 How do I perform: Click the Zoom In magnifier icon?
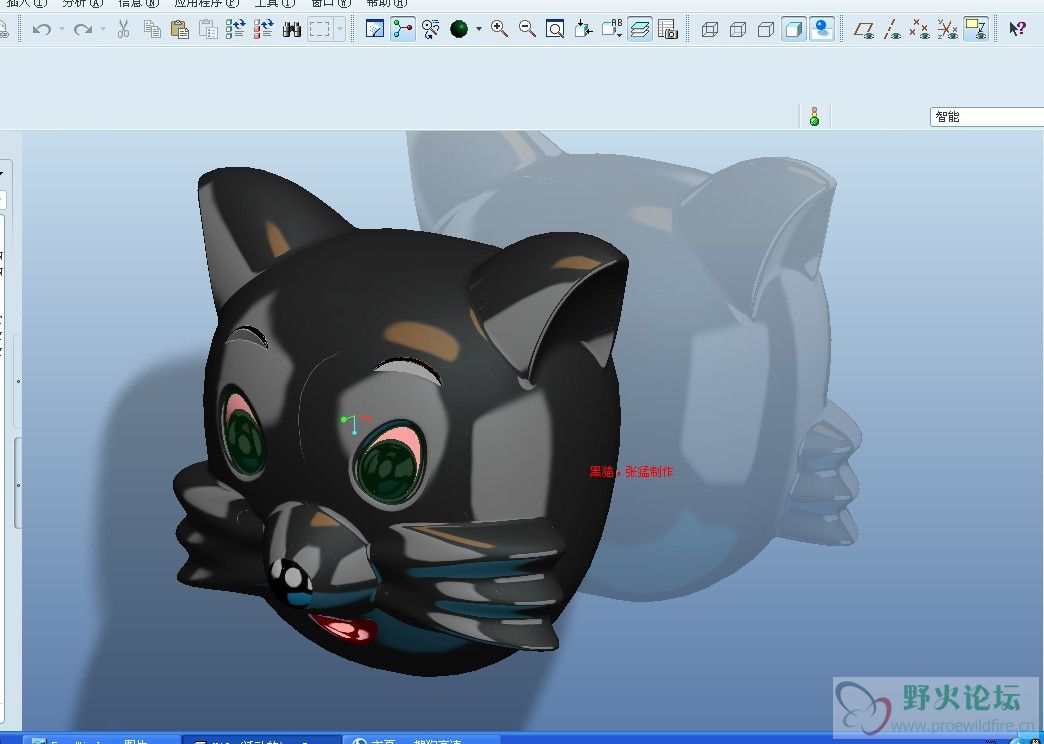point(499,29)
